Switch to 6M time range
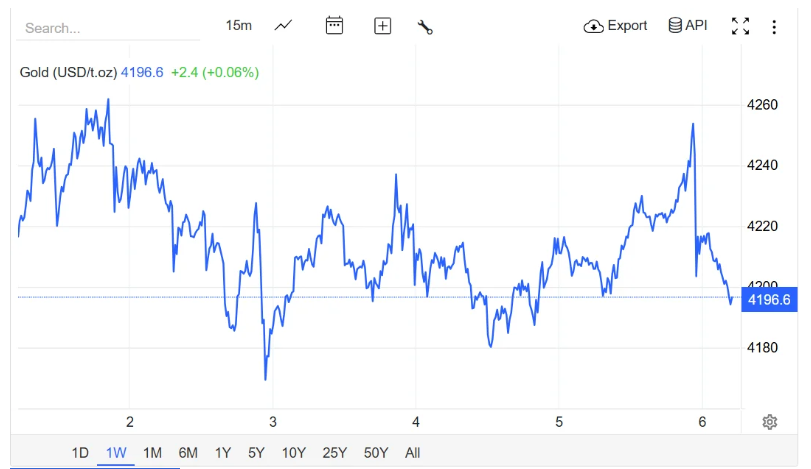The height and width of the screenshot is (469, 811). click(188, 453)
